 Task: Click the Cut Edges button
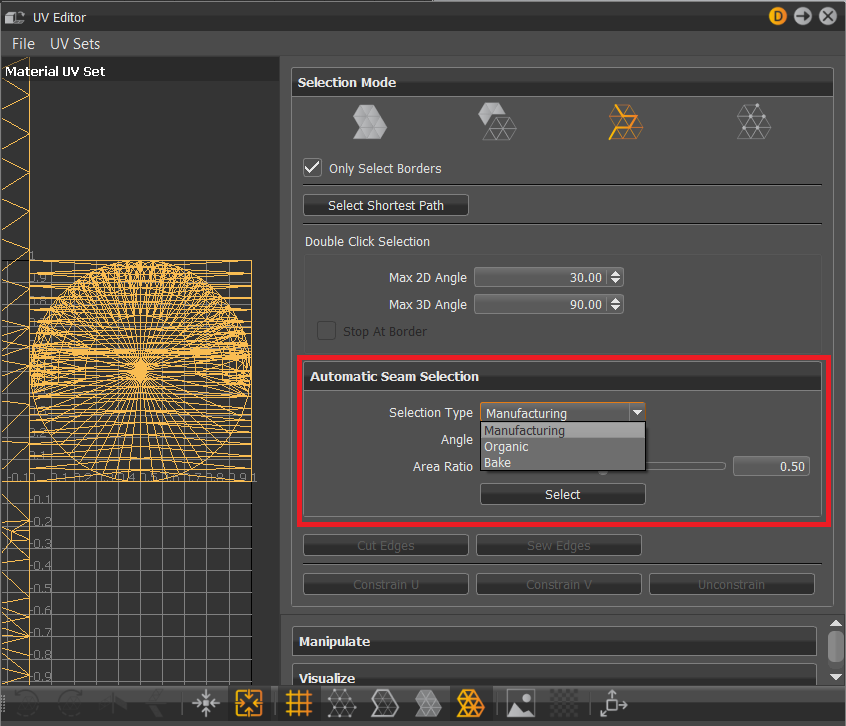[x=386, y=545]
